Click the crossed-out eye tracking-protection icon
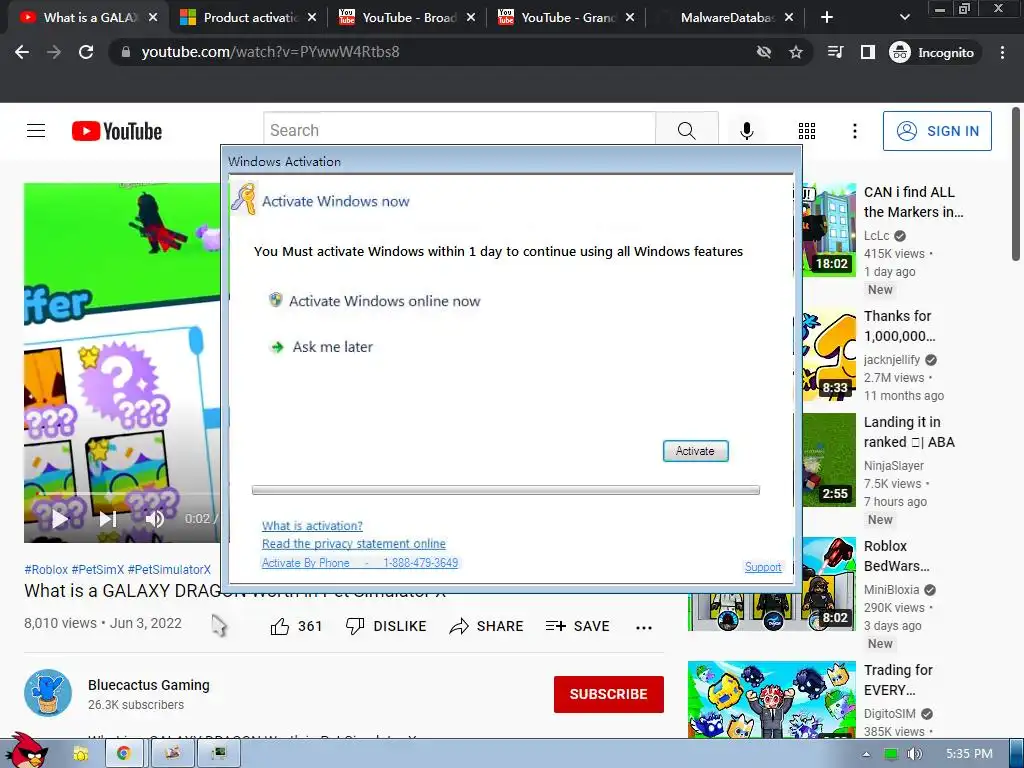This screenshot has height=768, width=1024. coord(763,52)
